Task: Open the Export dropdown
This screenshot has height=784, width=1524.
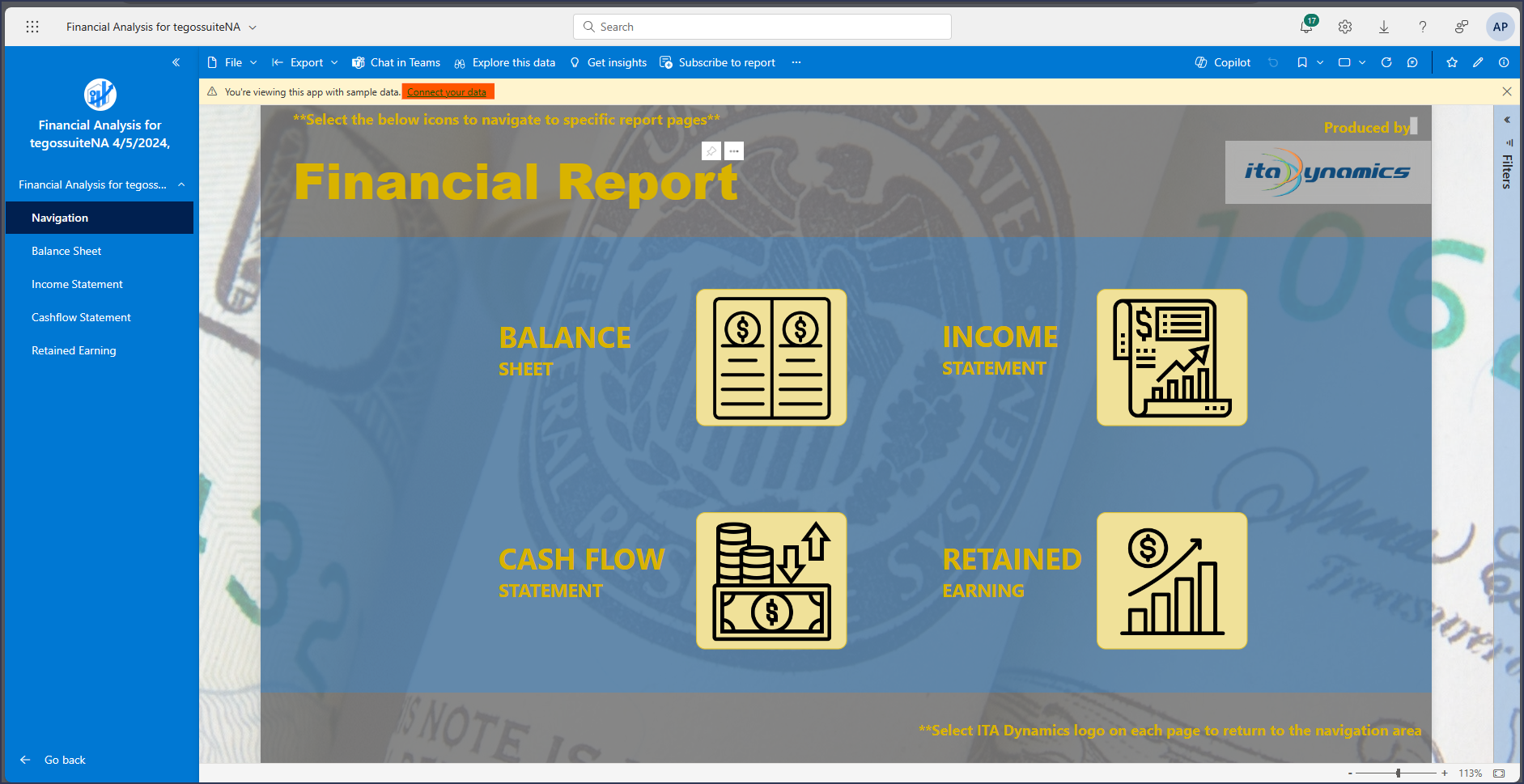Action: pyautogui.click(x=305, y=62)
